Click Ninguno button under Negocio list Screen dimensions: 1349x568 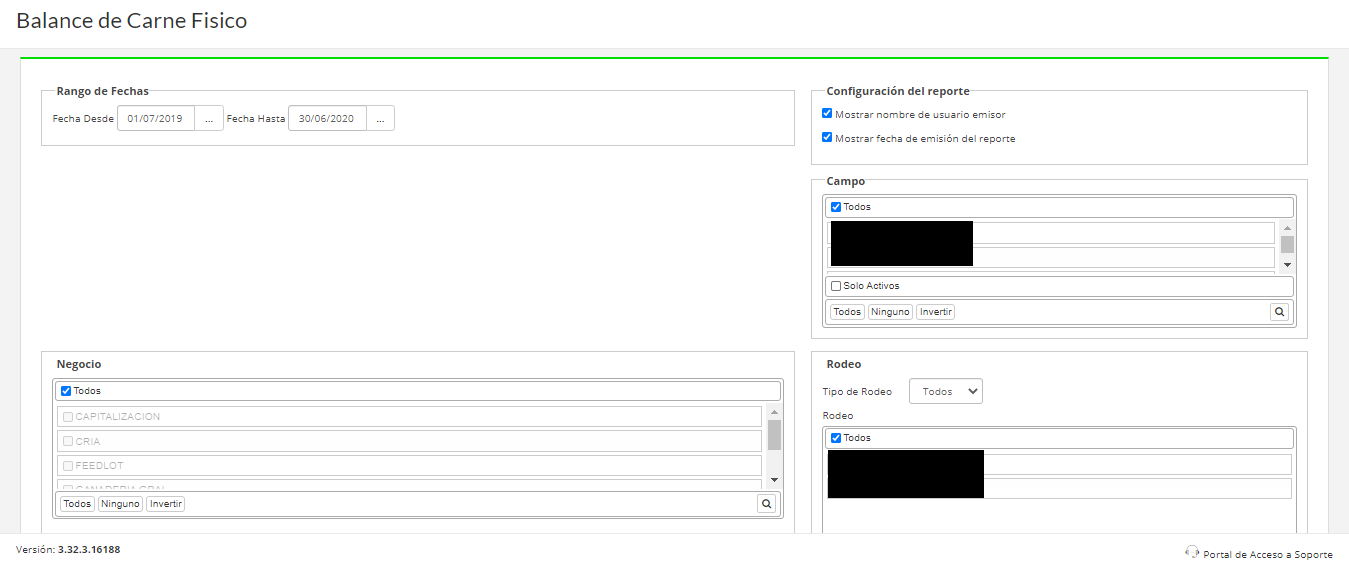tap(120, 504)
